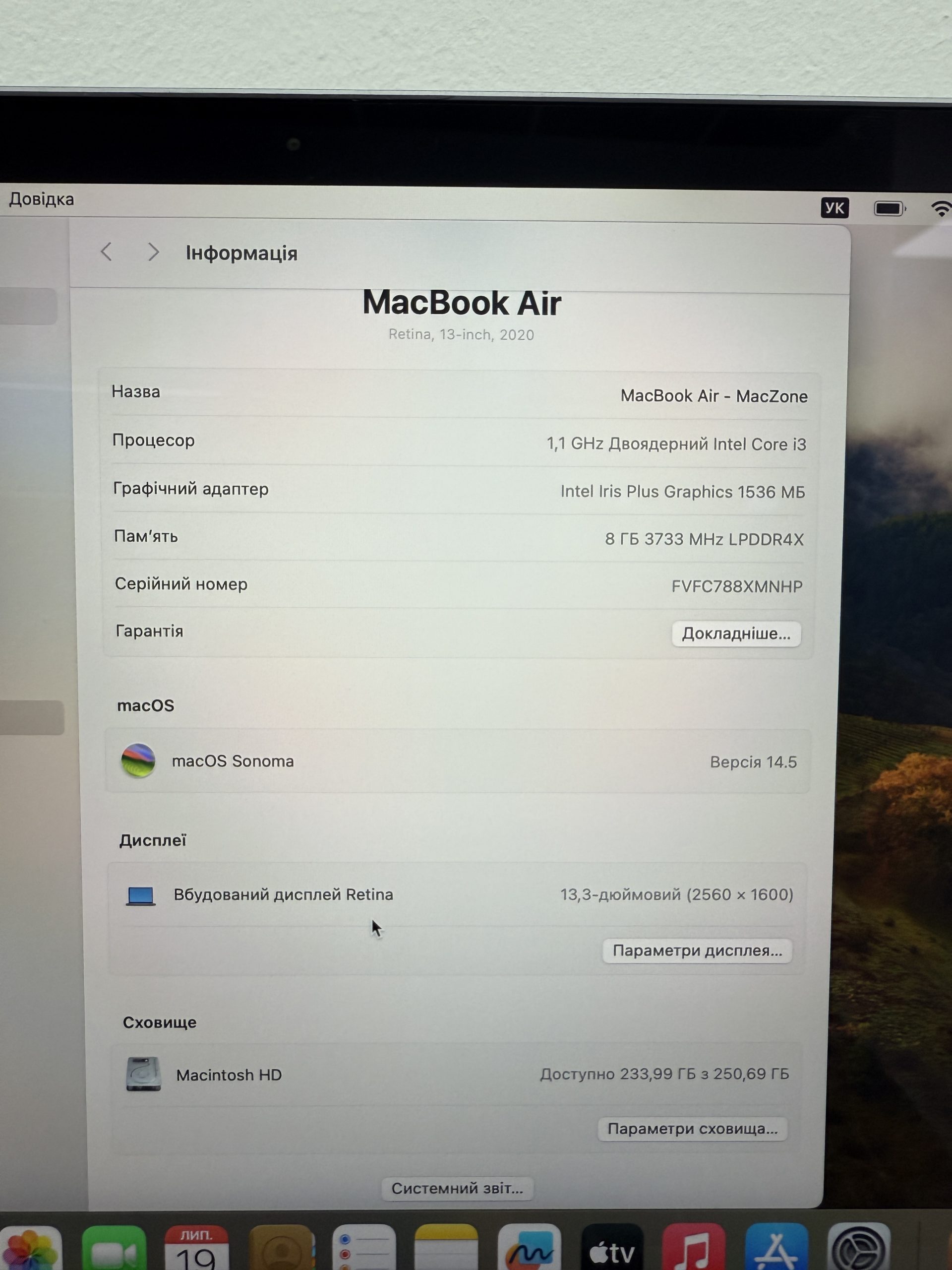This screenshot has height=1270, width=952.
Task: Open Contacts app in the Dock
Action: click(281, 1248)
